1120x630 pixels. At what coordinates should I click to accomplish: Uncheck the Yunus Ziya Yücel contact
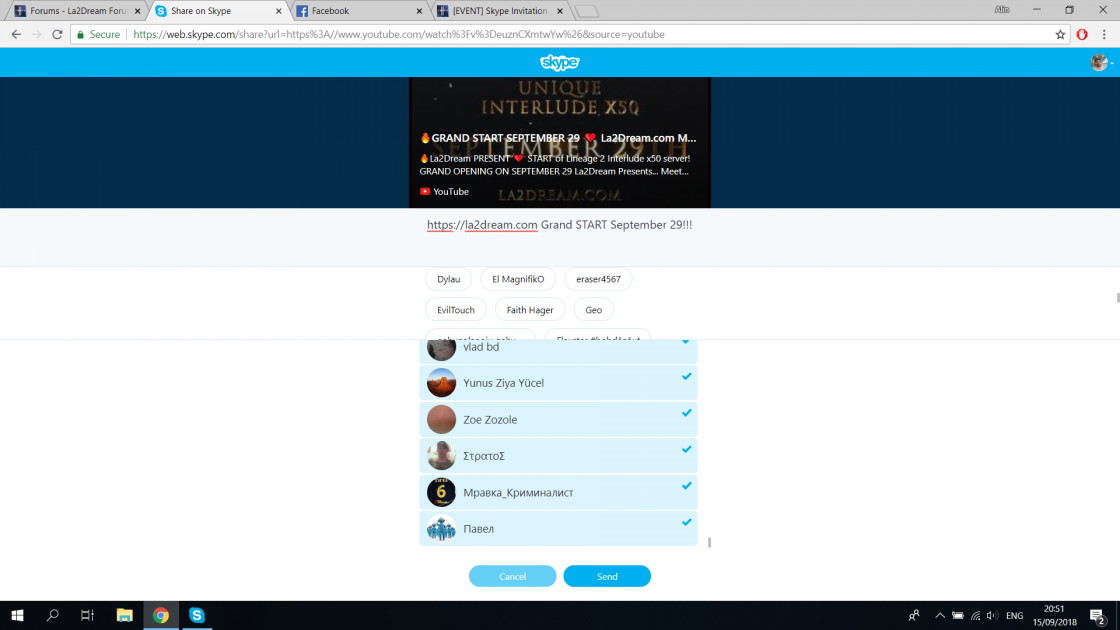click(686, 377)
